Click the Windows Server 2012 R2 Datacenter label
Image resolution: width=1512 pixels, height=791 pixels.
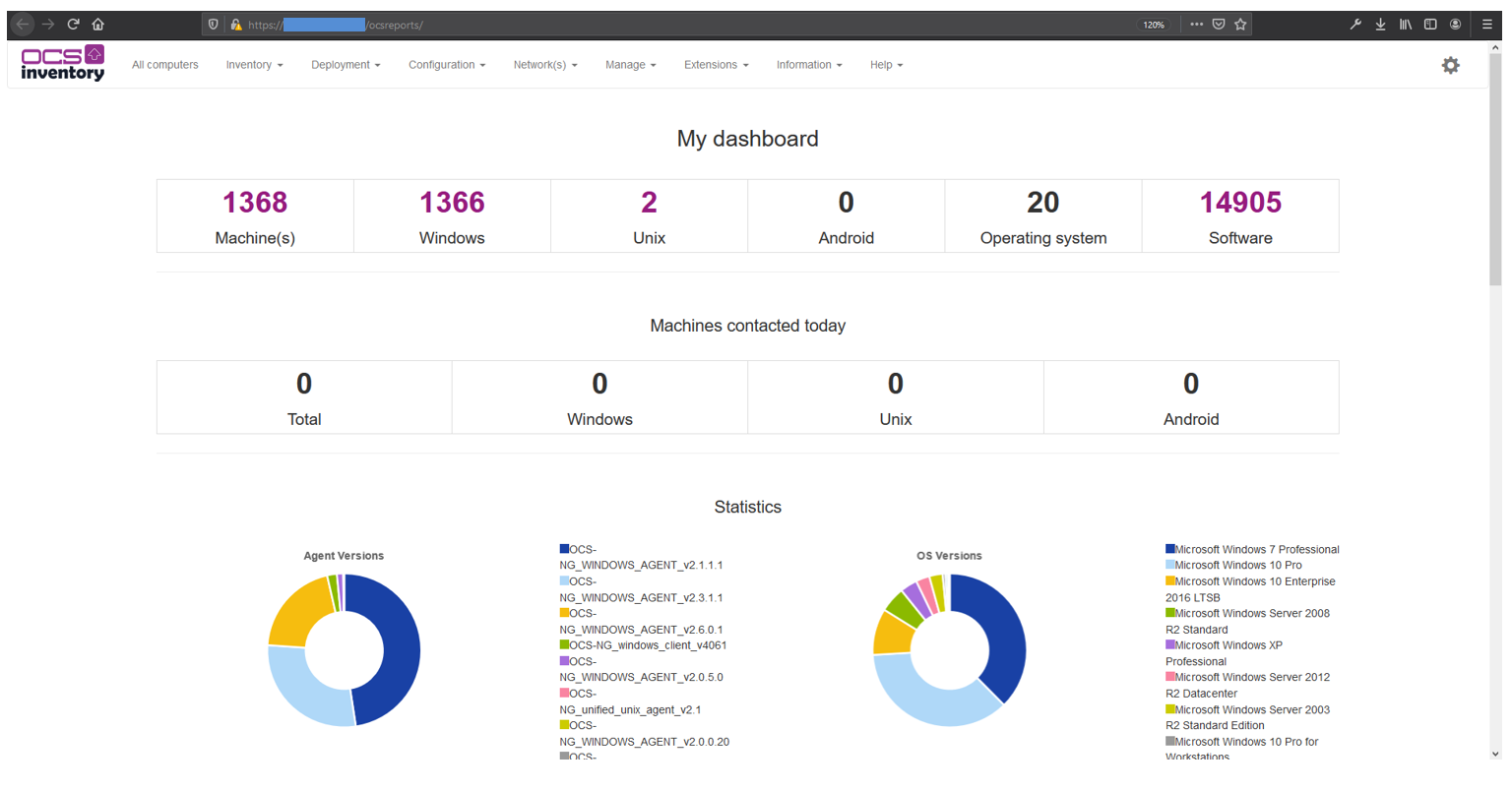point(1248,686)
